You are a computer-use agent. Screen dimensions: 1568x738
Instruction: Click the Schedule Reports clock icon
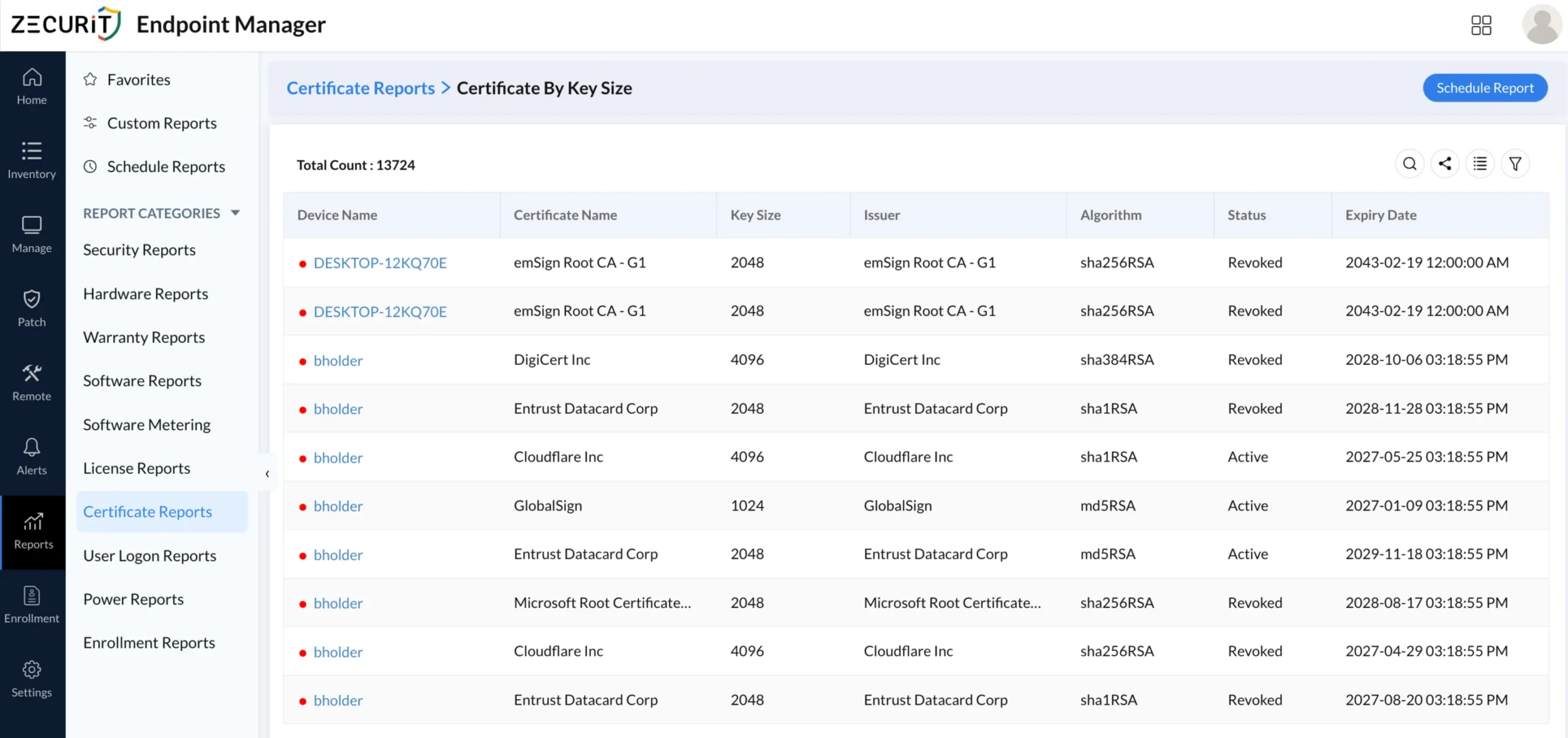[91, 166]
